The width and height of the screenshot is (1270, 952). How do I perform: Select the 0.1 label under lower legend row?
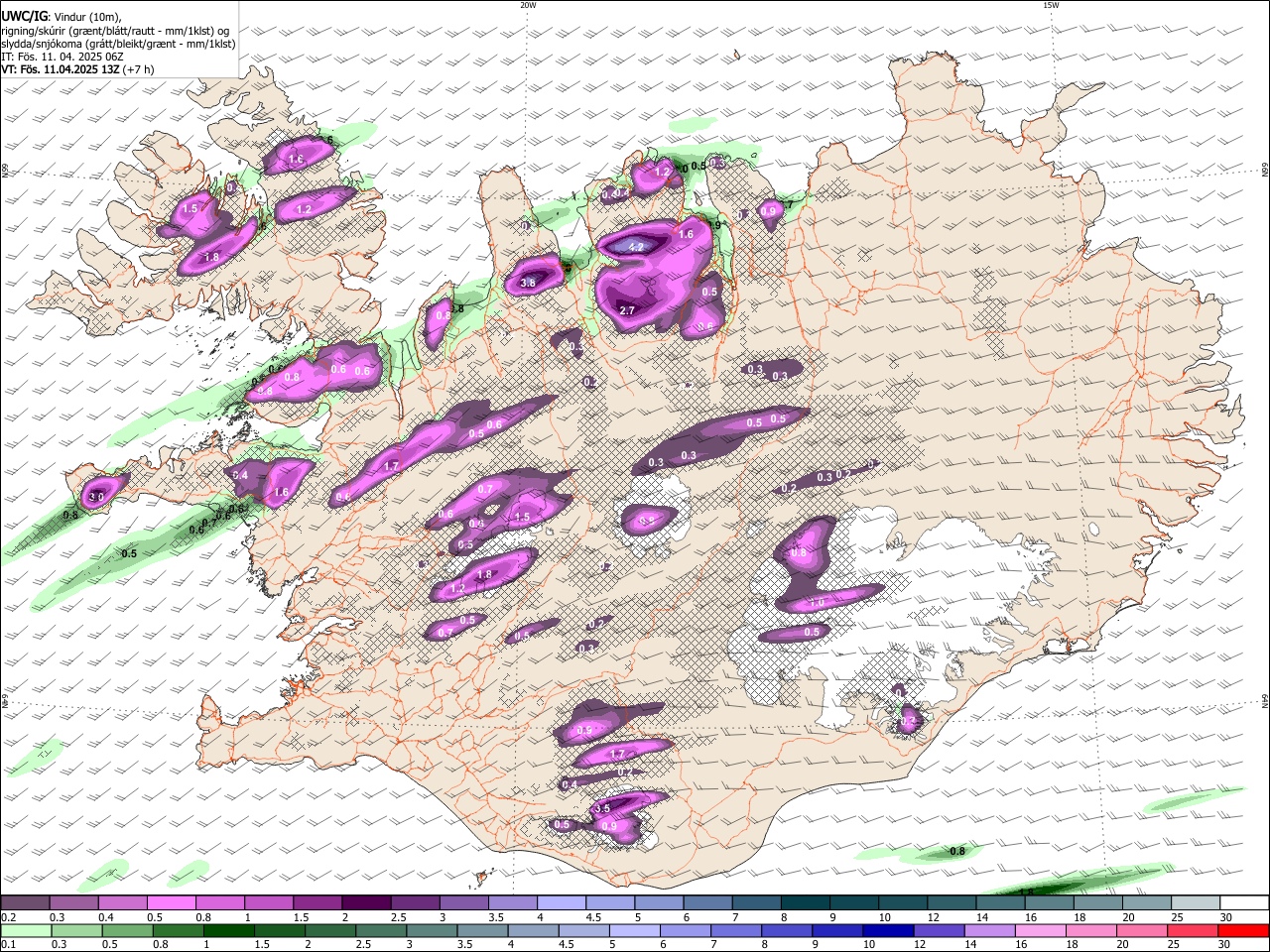8,945
